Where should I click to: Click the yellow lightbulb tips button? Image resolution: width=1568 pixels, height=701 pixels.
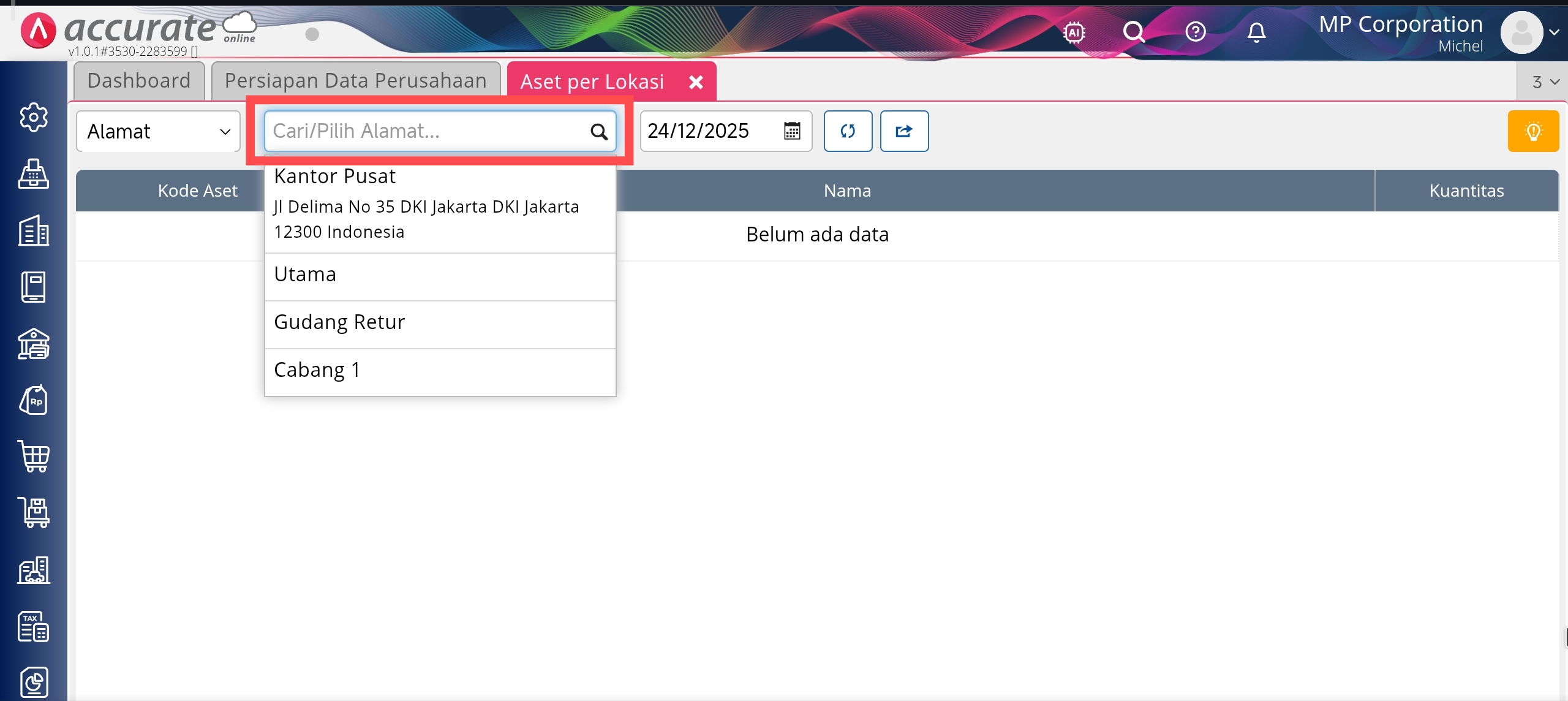tap(1532, 131)
